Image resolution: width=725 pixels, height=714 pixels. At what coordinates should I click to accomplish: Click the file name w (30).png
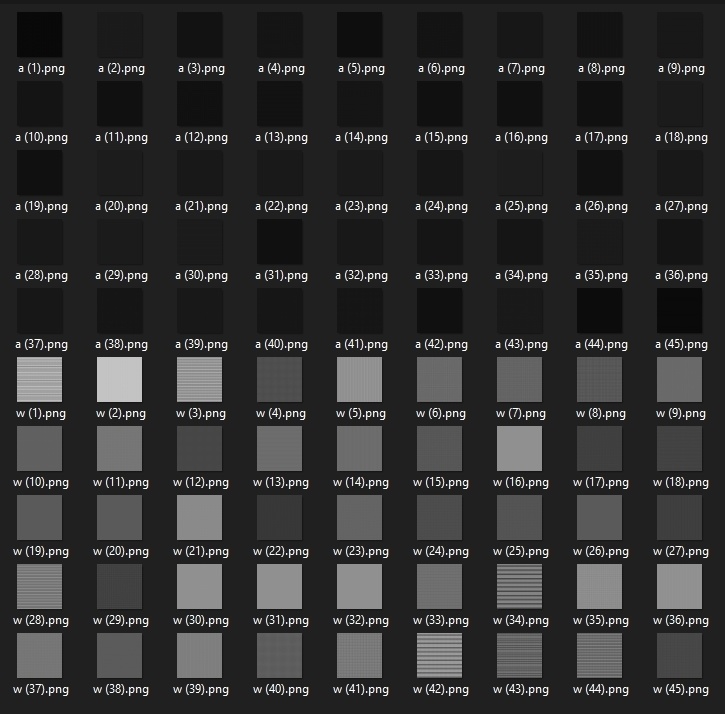(201, 620)
